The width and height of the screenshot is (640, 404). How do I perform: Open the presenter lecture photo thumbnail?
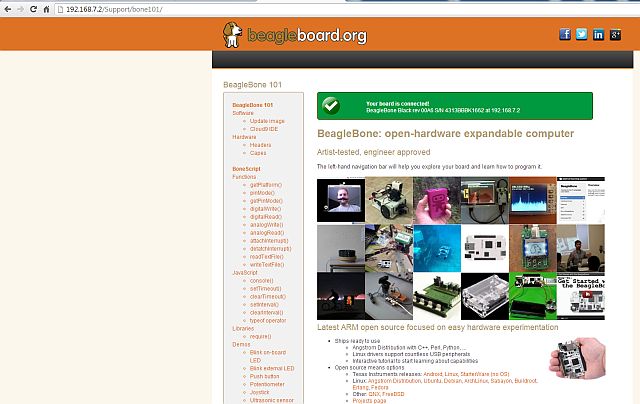click(x=581, y=248)
